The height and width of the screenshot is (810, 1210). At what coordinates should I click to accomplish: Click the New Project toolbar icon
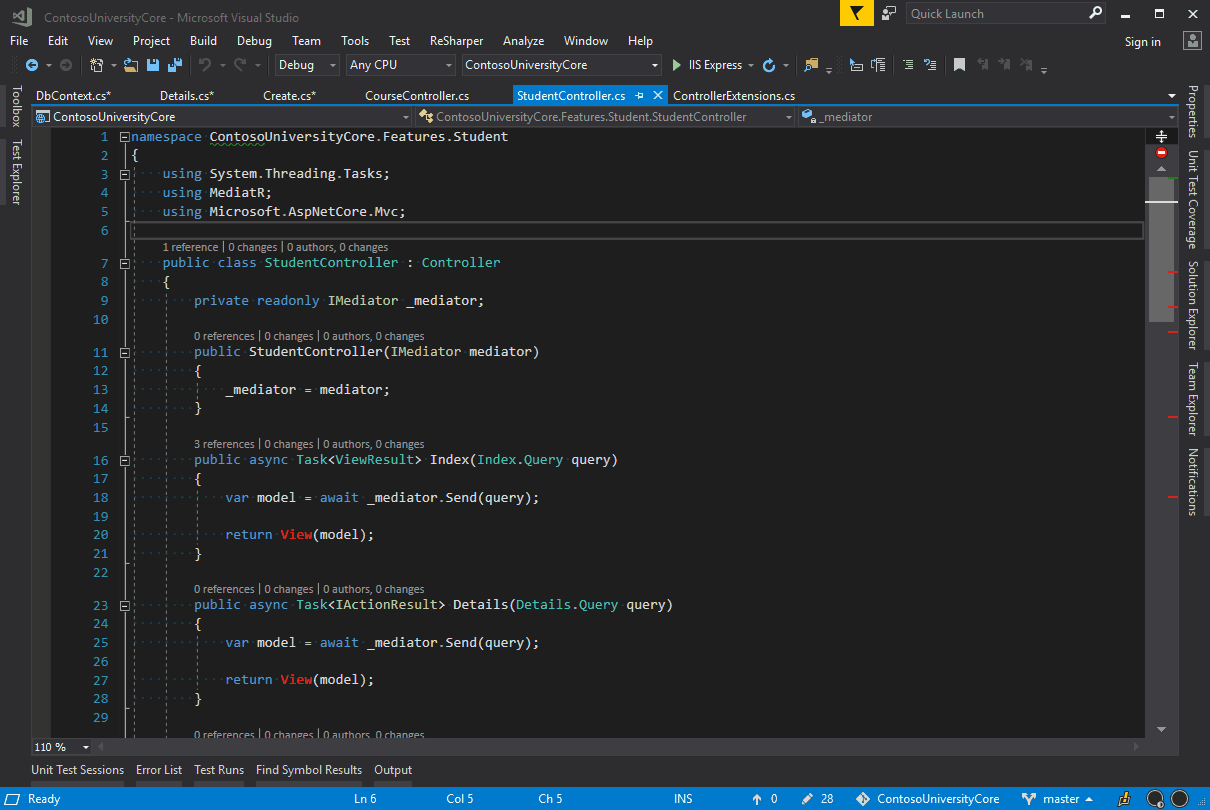tap(96, 65)
